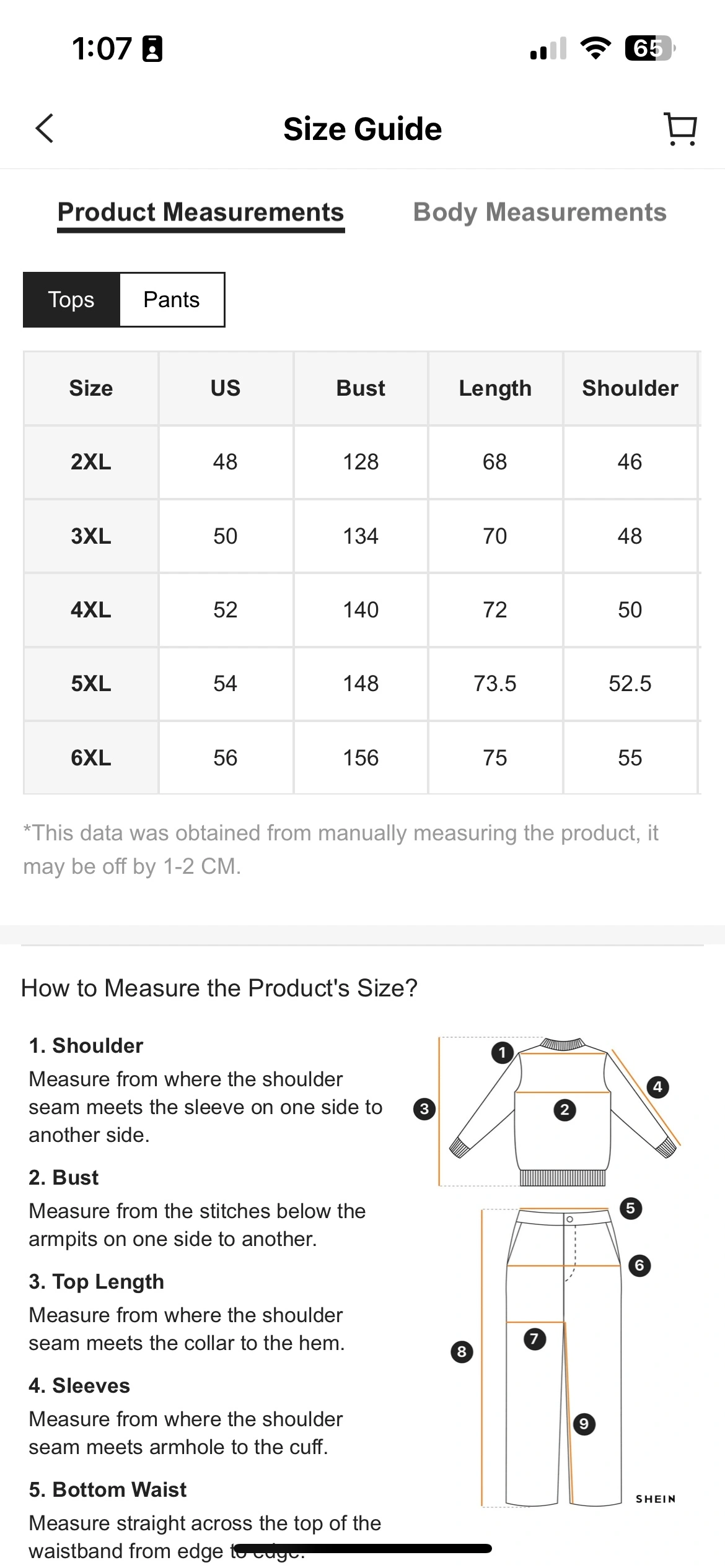Screen dimensions: 725x1568
Task: Select the Product Measurements tab
Action: (x=201, y=212)
